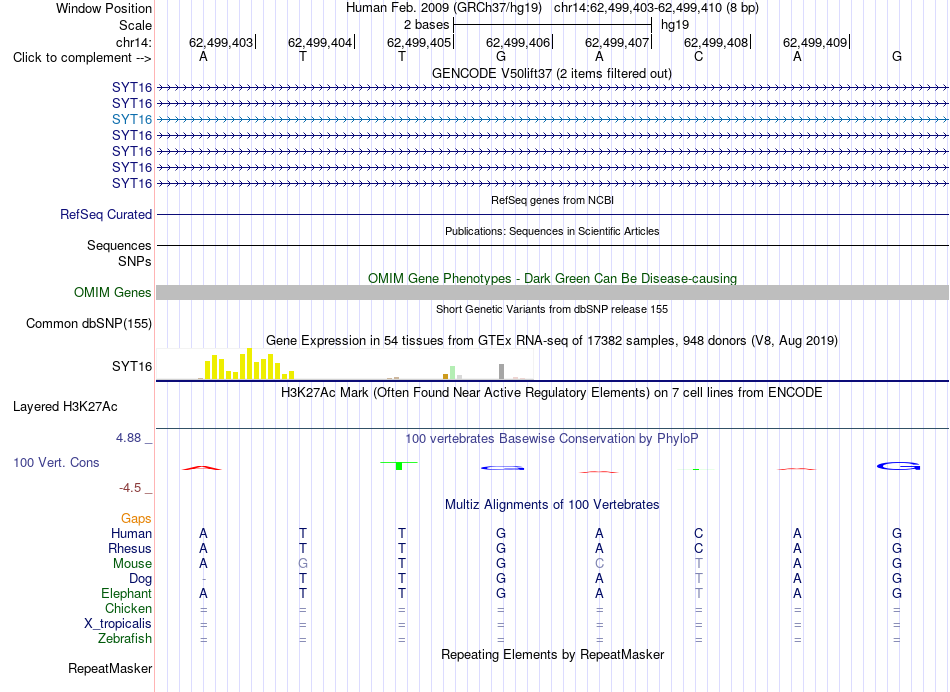Click 'chr14:62,499,403-62,499,410 (8 bp)' position text

pos(656,8)
